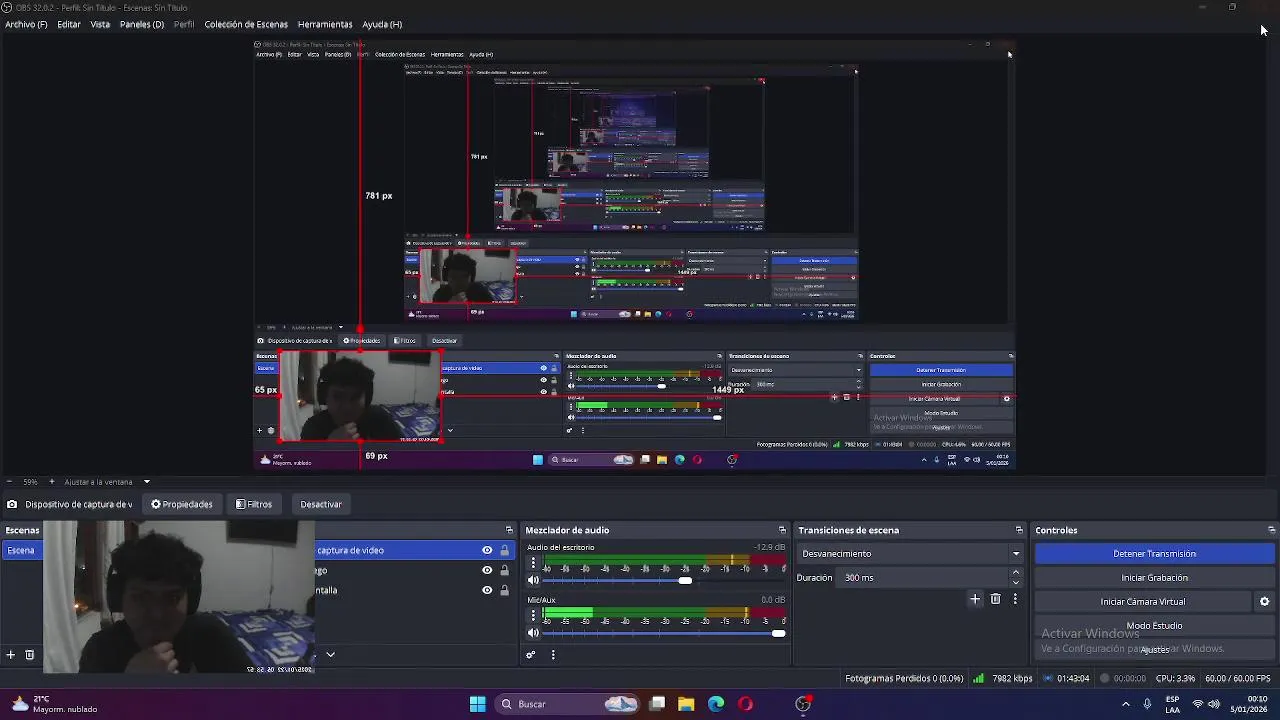This screenshot has height=720, width=1280.
Task: Click Desactivar source button
Action: pyautogui.click(x=321, y=504)
